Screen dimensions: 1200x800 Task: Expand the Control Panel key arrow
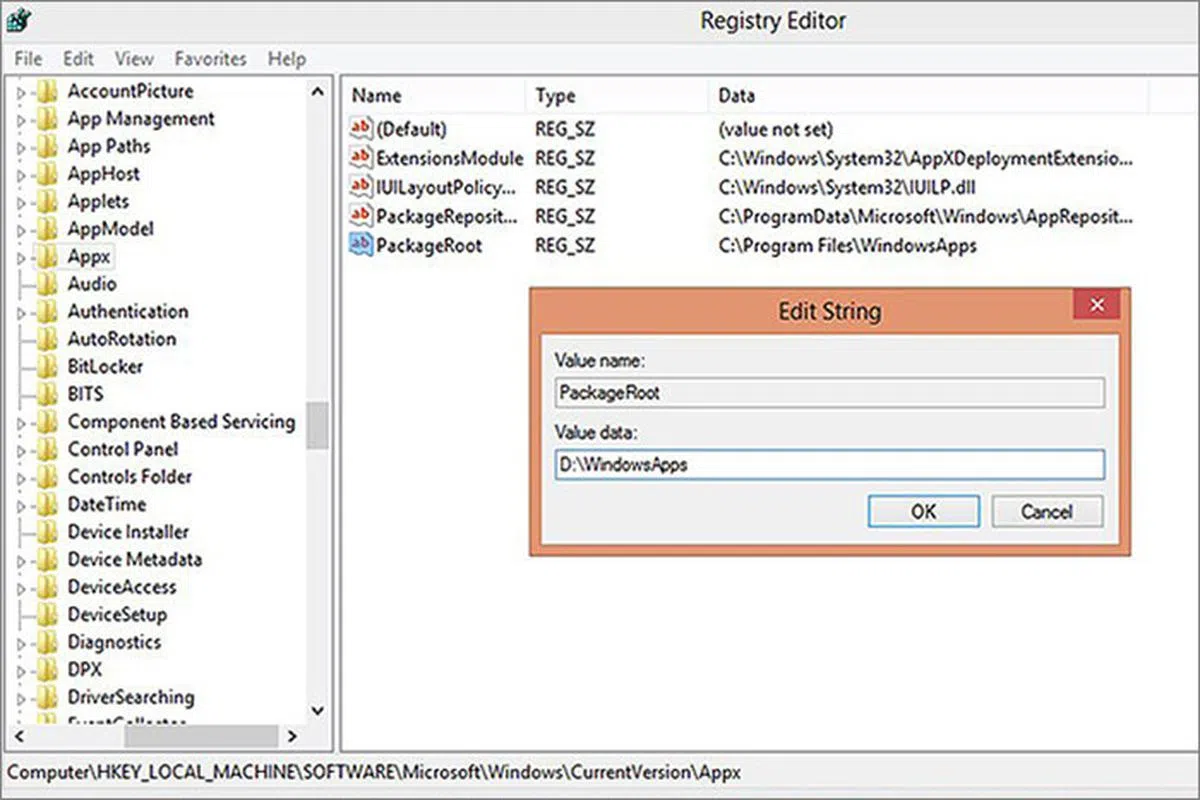point(20,450)
